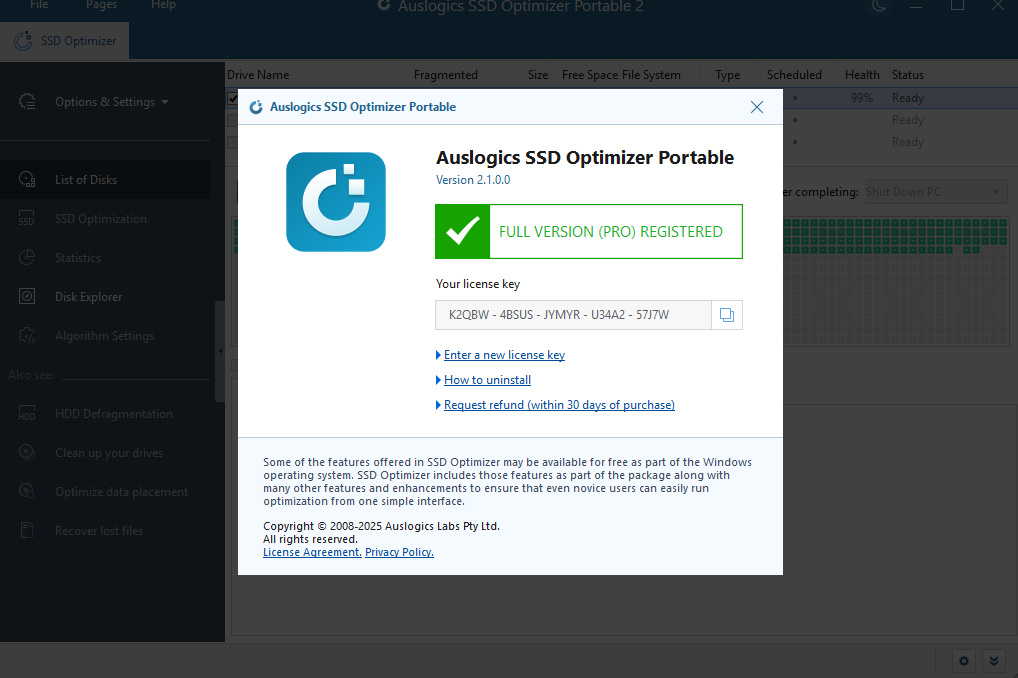Click the HDD Defragmentation icon
Viewport: 1018px width, 678px height.
tap(27, 414)
